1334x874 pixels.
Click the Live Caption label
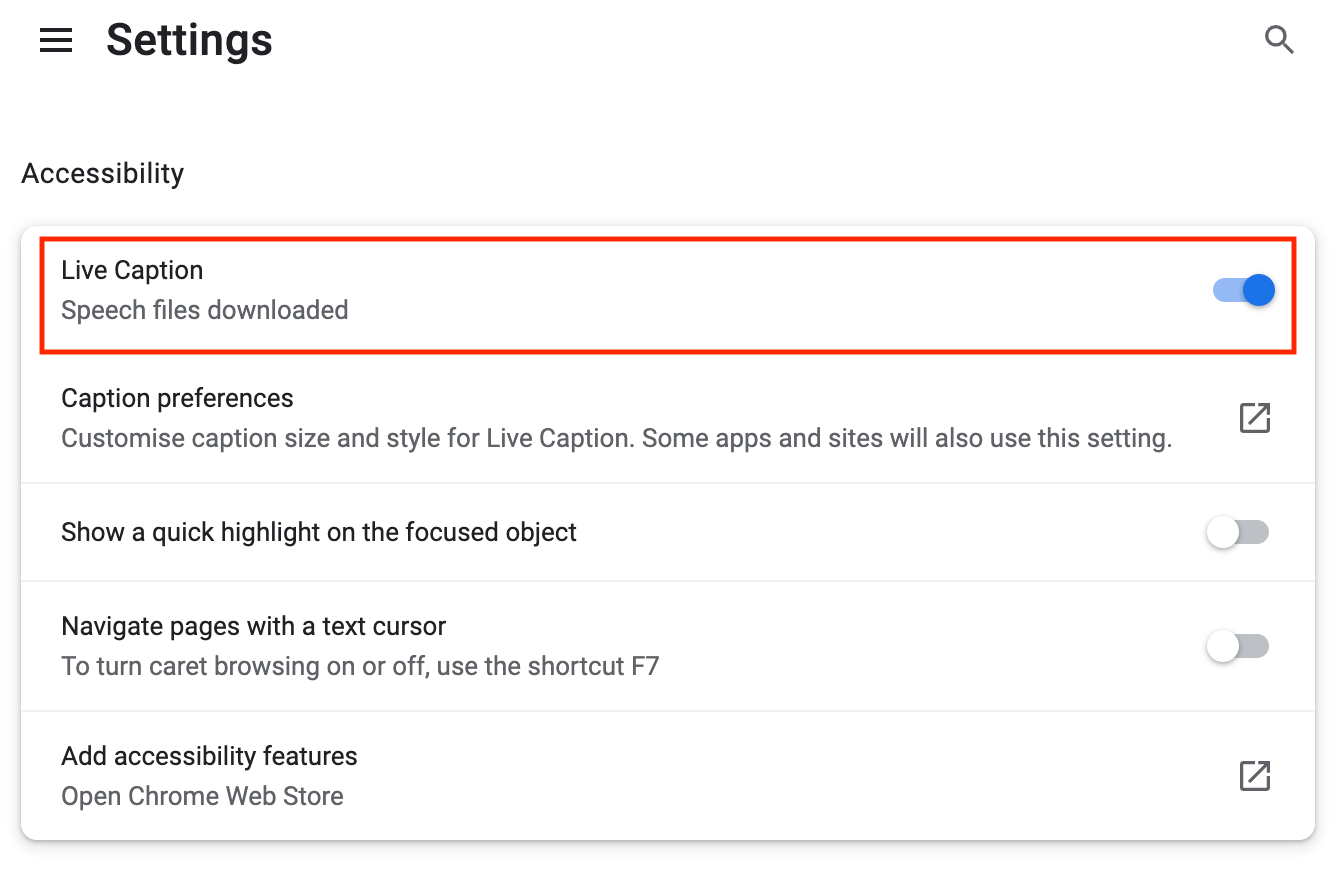pos(132,270)
